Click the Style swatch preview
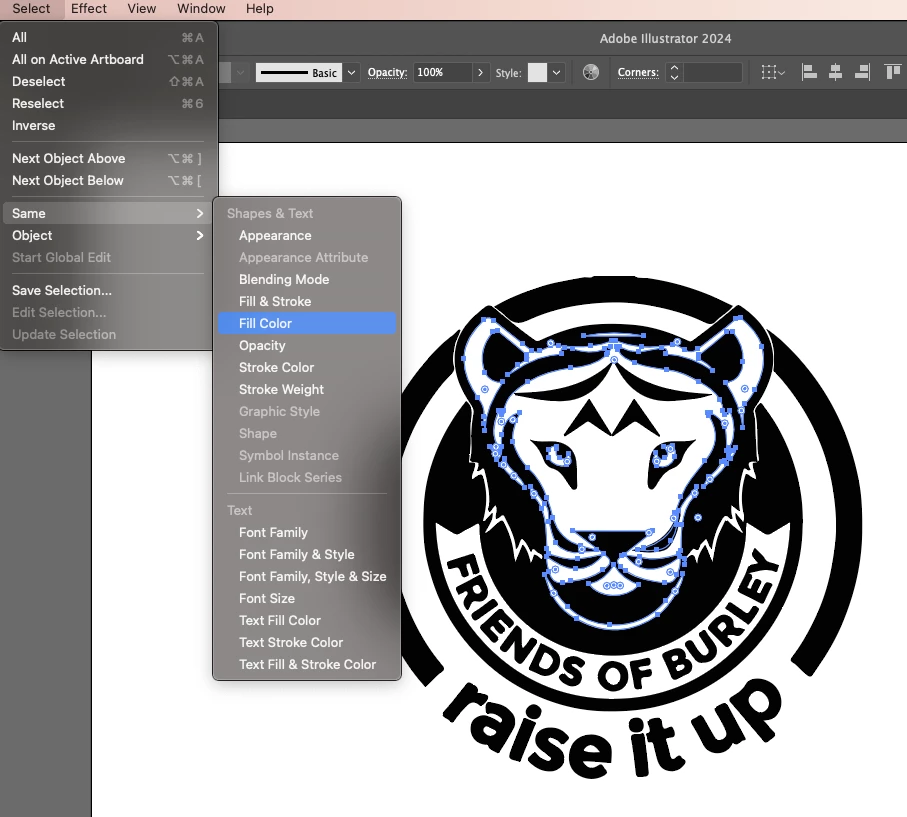Viewport: 907px width, 817px height. 537,73
